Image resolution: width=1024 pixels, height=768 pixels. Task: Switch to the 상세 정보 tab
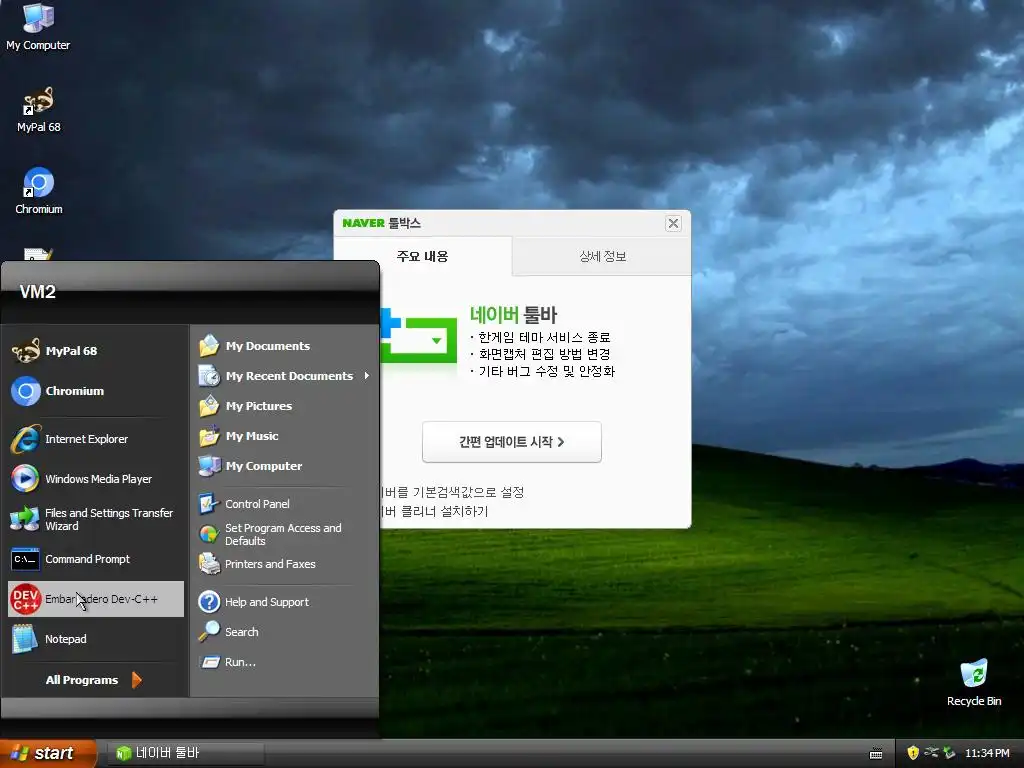pyautogui.click(x=602, y=256)
